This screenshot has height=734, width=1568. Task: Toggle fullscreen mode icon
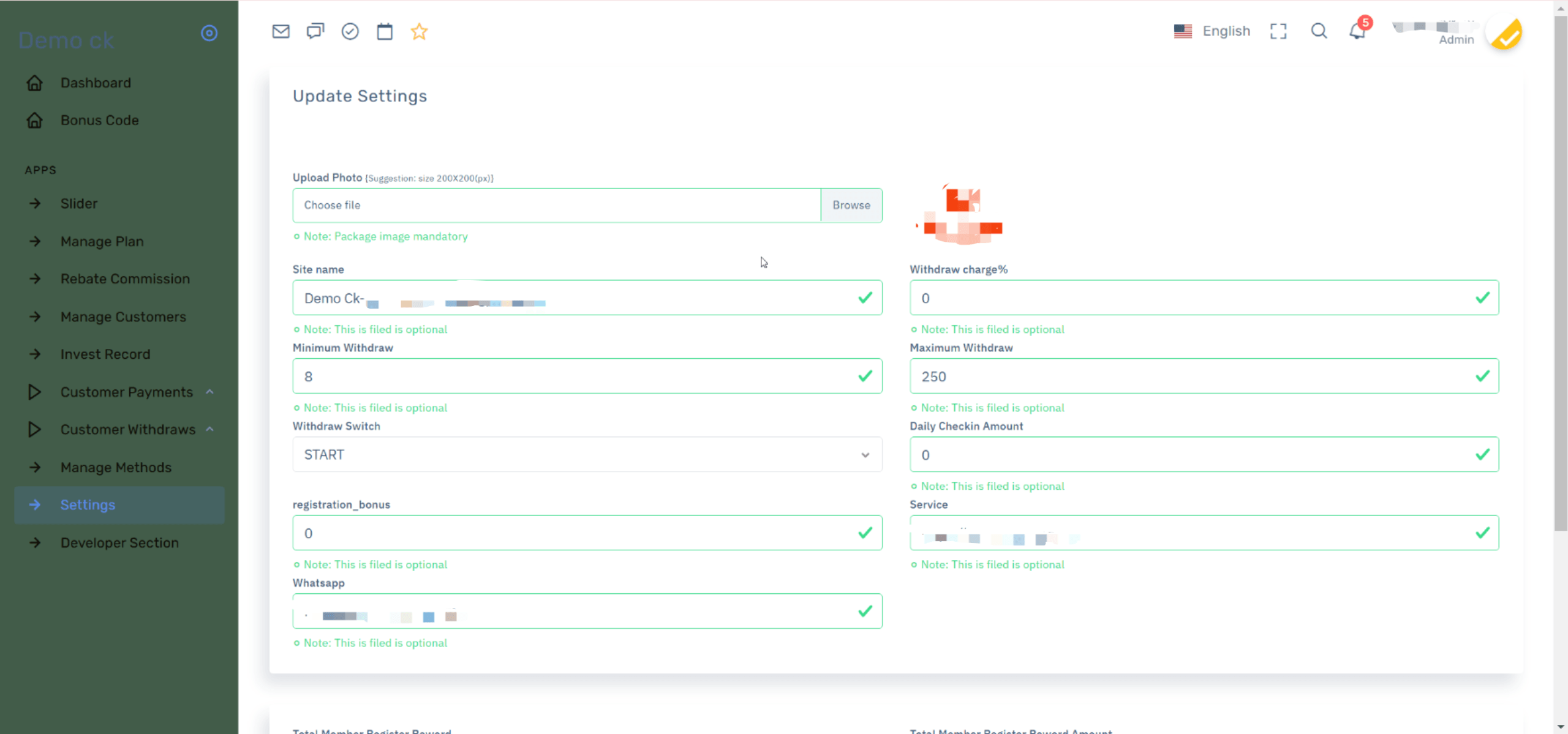(1278, 31)
